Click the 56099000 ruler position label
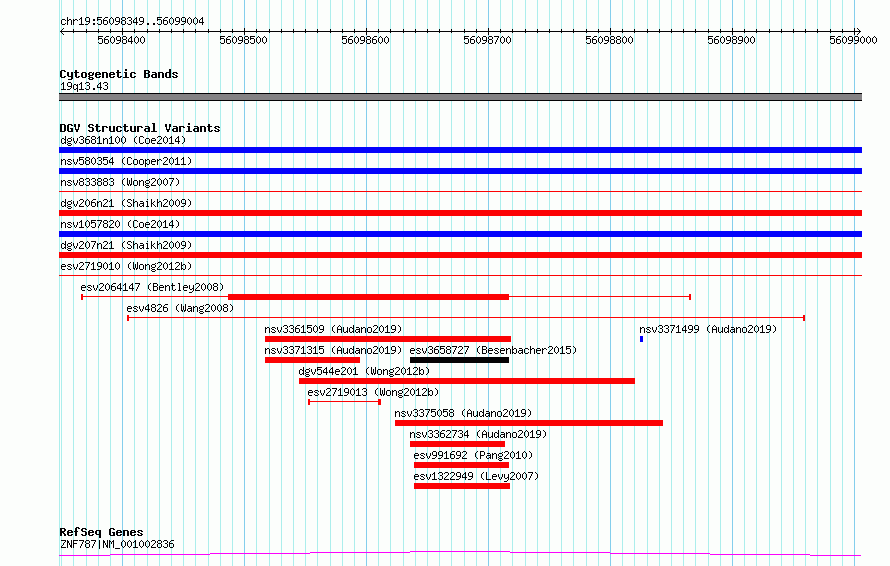 pos(854,40)
